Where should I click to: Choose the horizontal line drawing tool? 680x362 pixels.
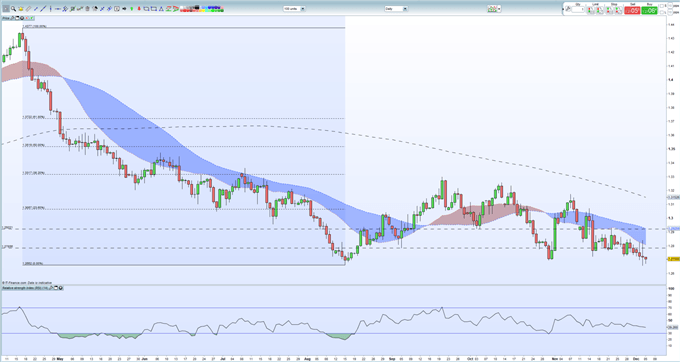point(57,9)
